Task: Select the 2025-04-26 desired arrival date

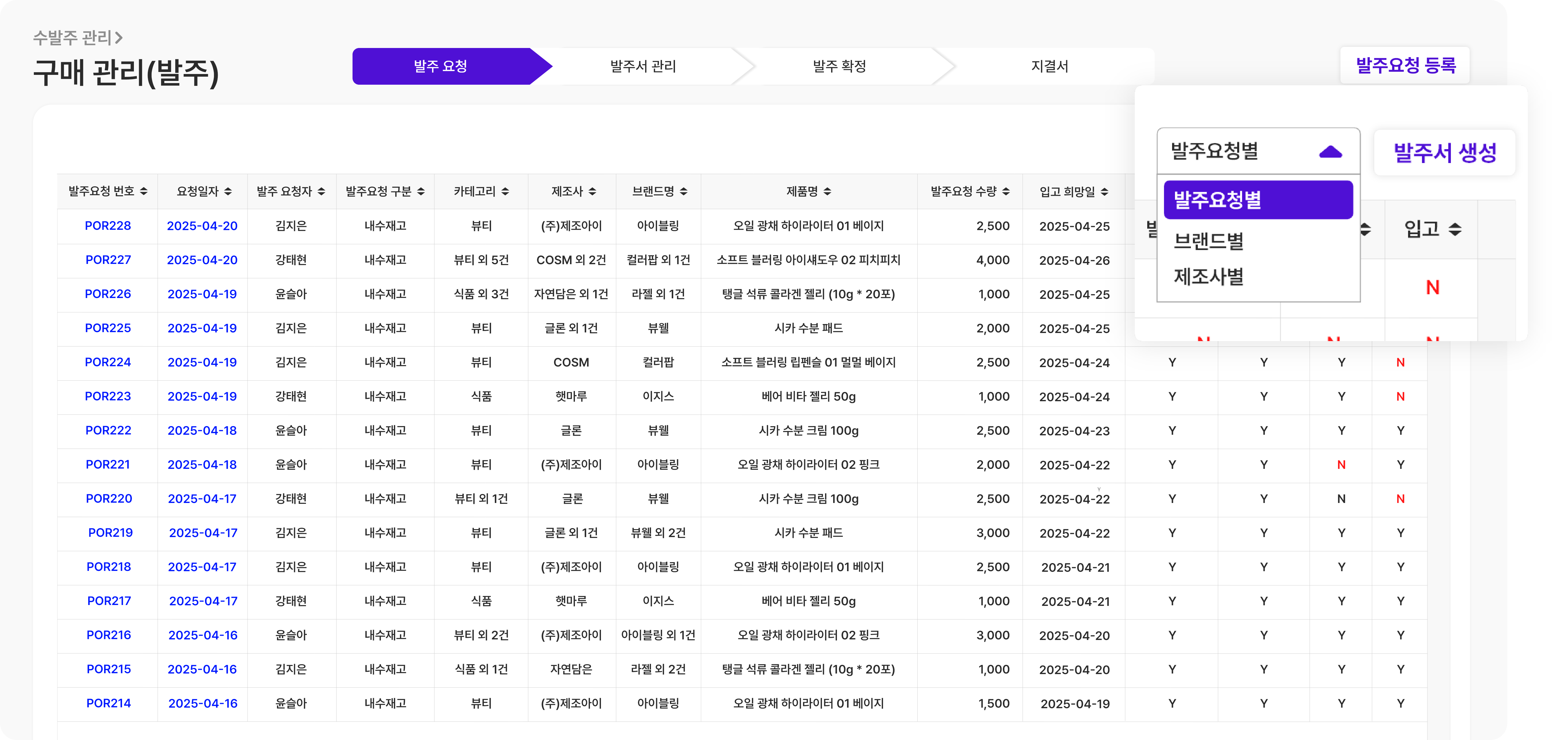Action: click(1074, 260)
